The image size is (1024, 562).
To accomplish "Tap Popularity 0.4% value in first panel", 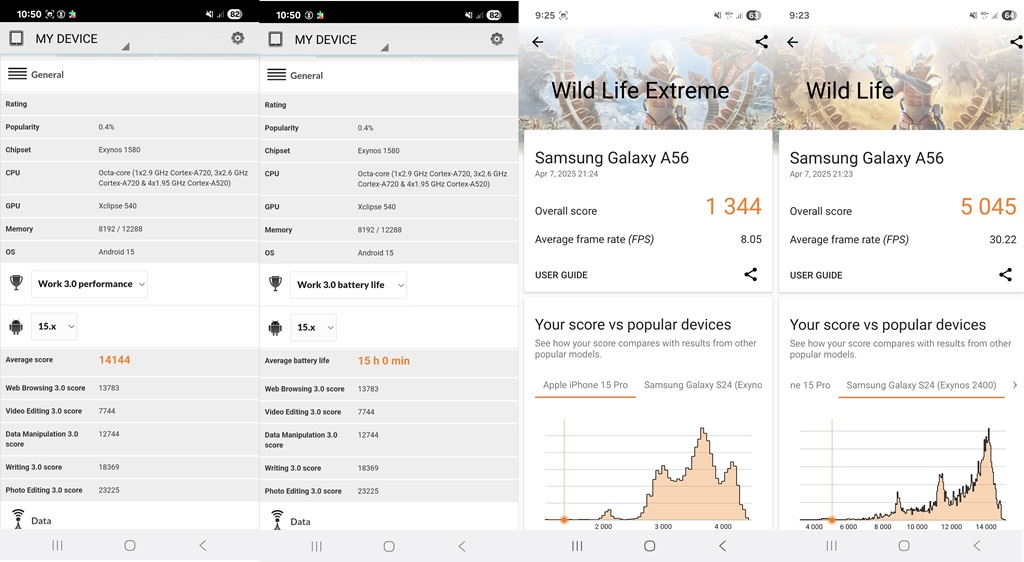I will [x=106, y=127].
